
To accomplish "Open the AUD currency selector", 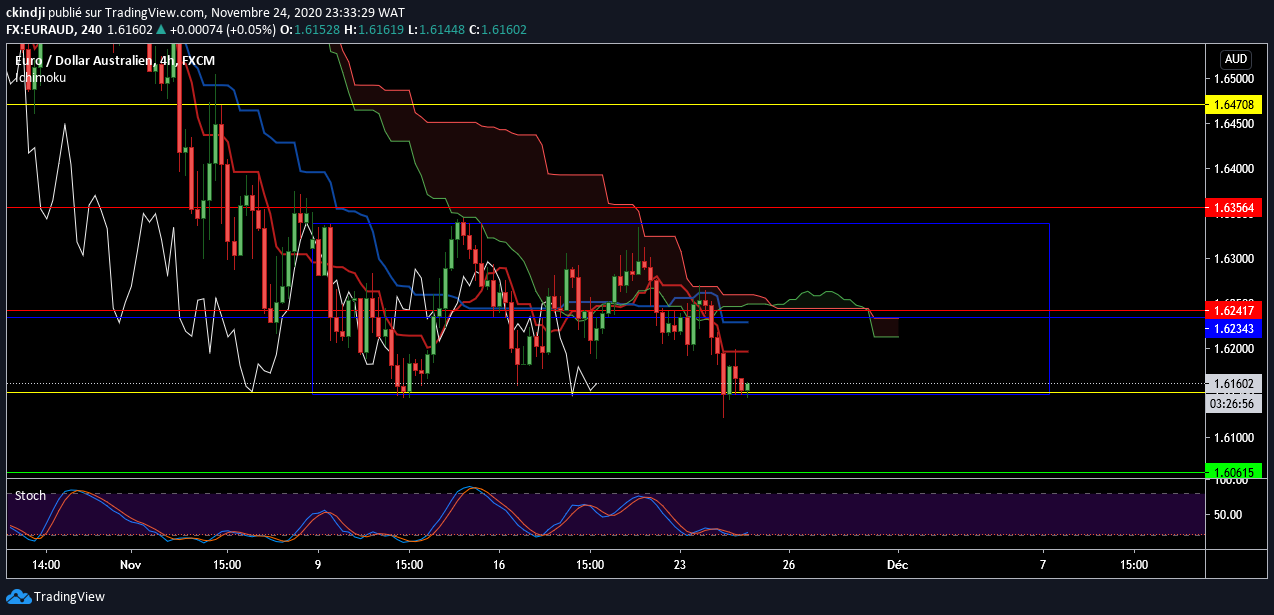I will (x=1235, y=59).
